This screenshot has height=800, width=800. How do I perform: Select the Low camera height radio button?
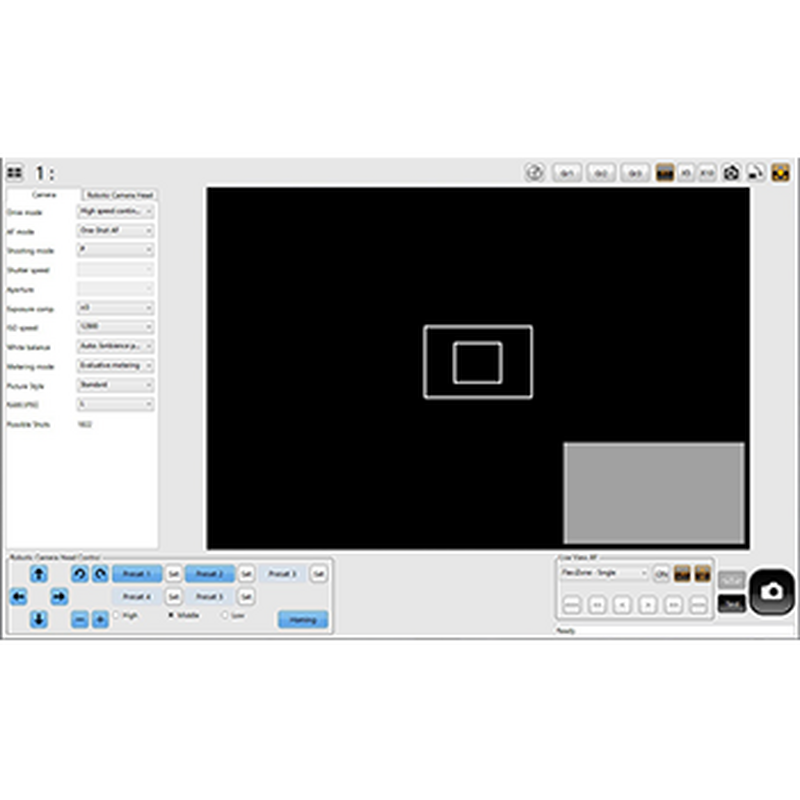(x=225, y=613)
